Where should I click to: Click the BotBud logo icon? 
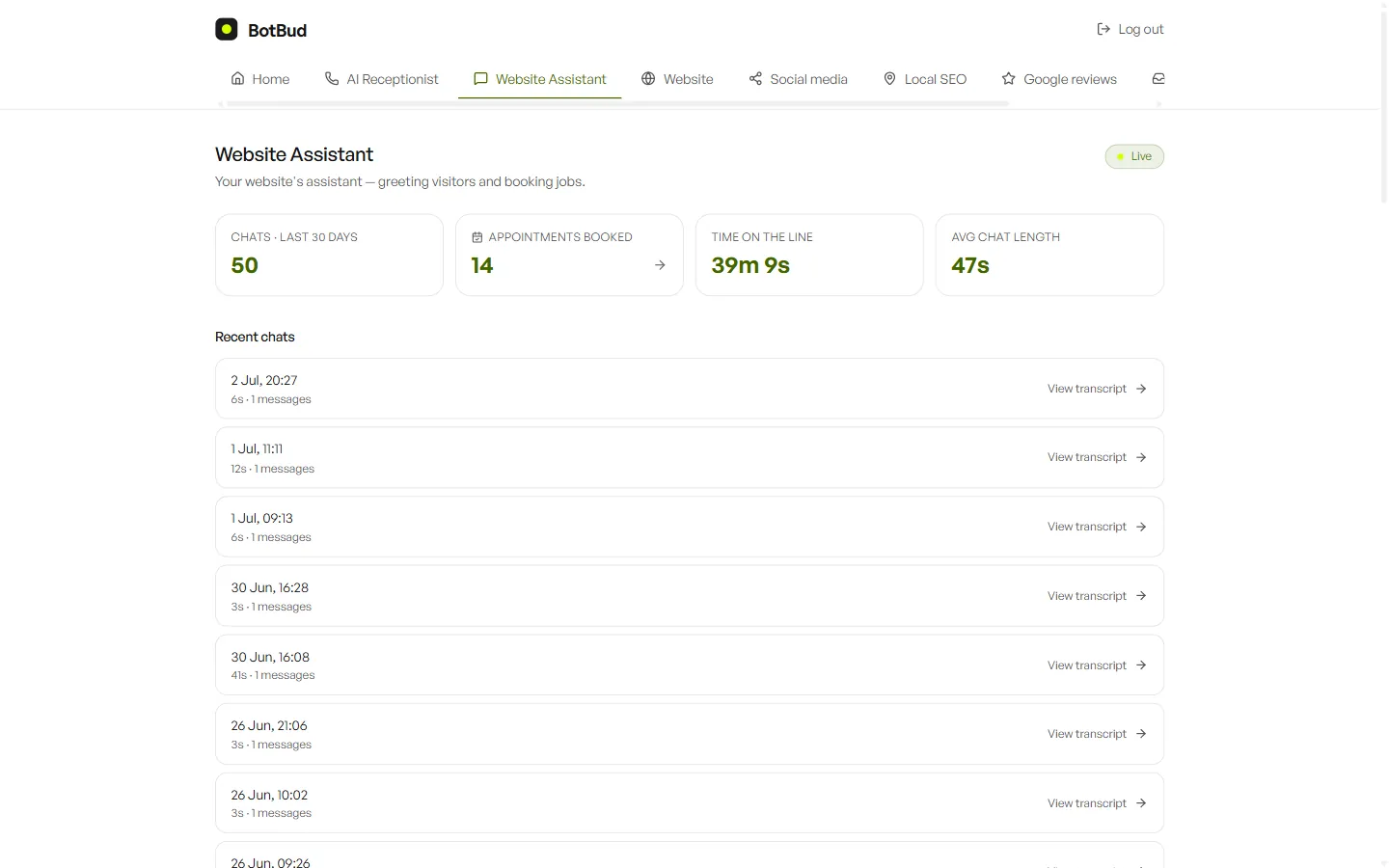click(226, 29)
